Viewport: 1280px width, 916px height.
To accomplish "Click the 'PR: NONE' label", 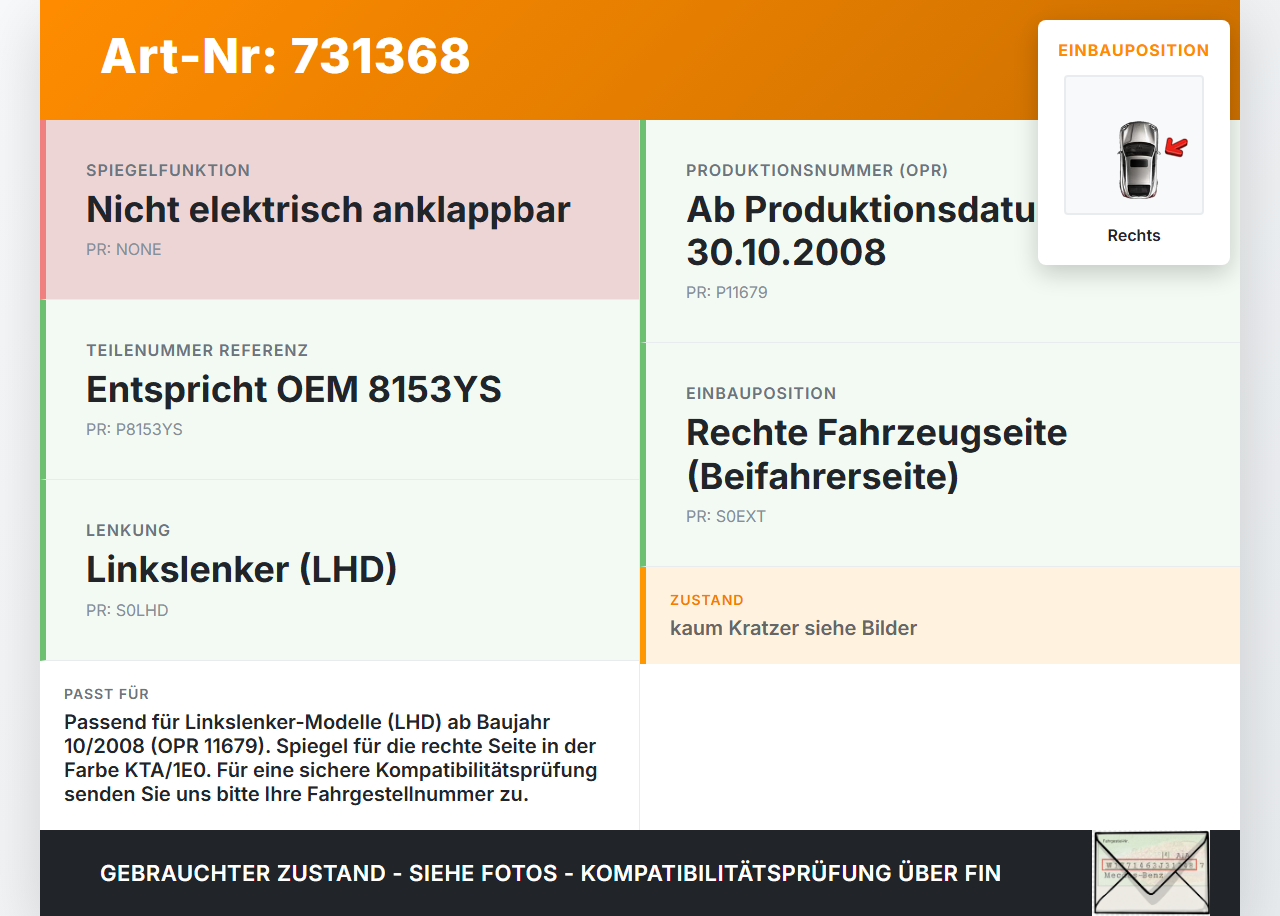I will [124, 250].
